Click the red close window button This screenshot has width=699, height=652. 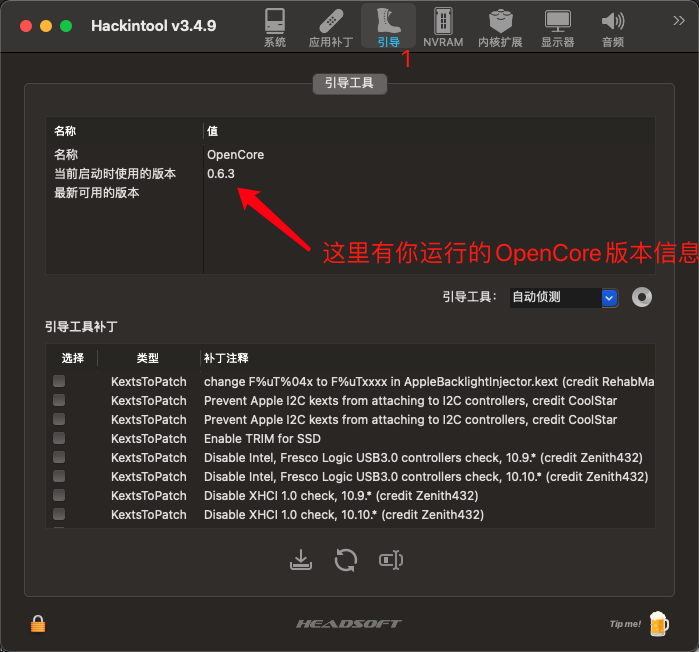pos(26,26)
